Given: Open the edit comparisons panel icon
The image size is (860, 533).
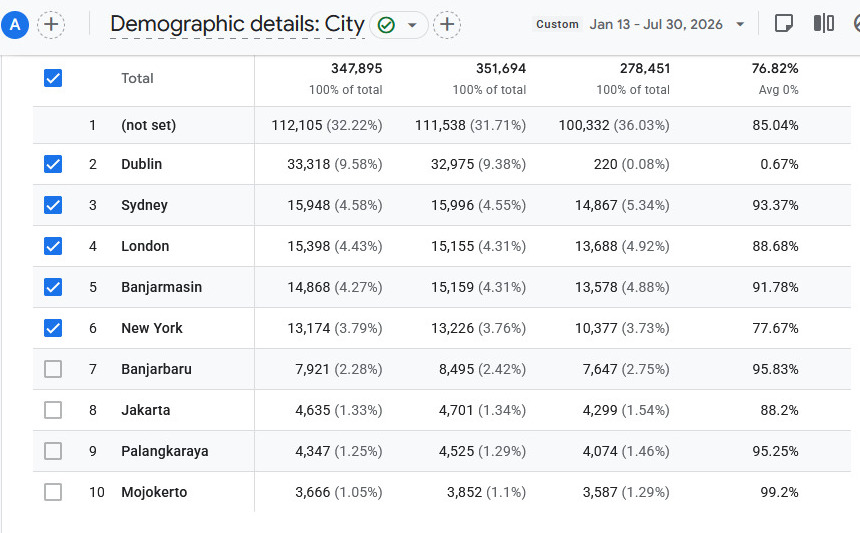Looking at the screenshot, I should pyautogui.click(x=824, y=24).
